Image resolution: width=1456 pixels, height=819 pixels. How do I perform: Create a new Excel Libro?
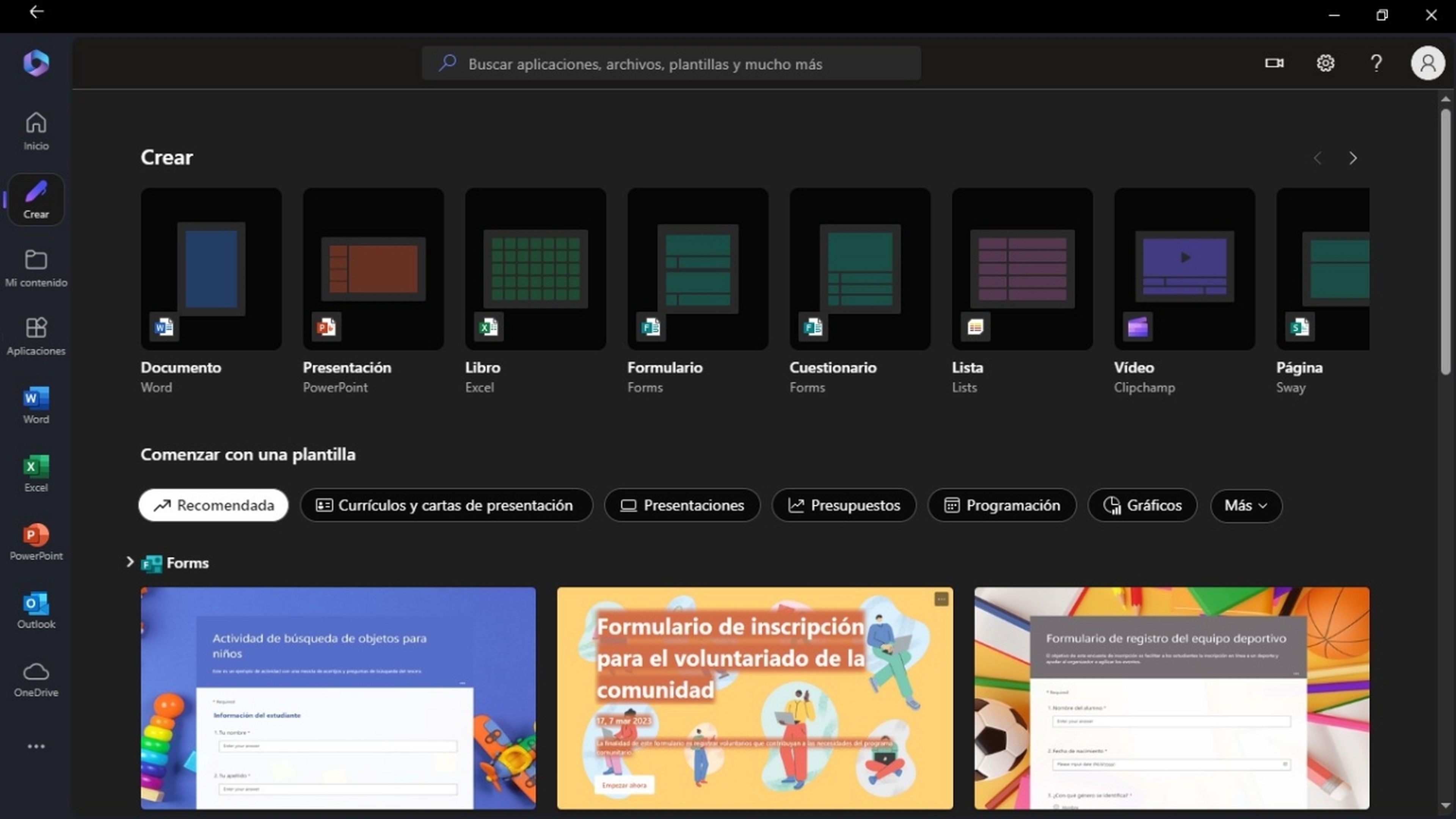coord(535,268)
